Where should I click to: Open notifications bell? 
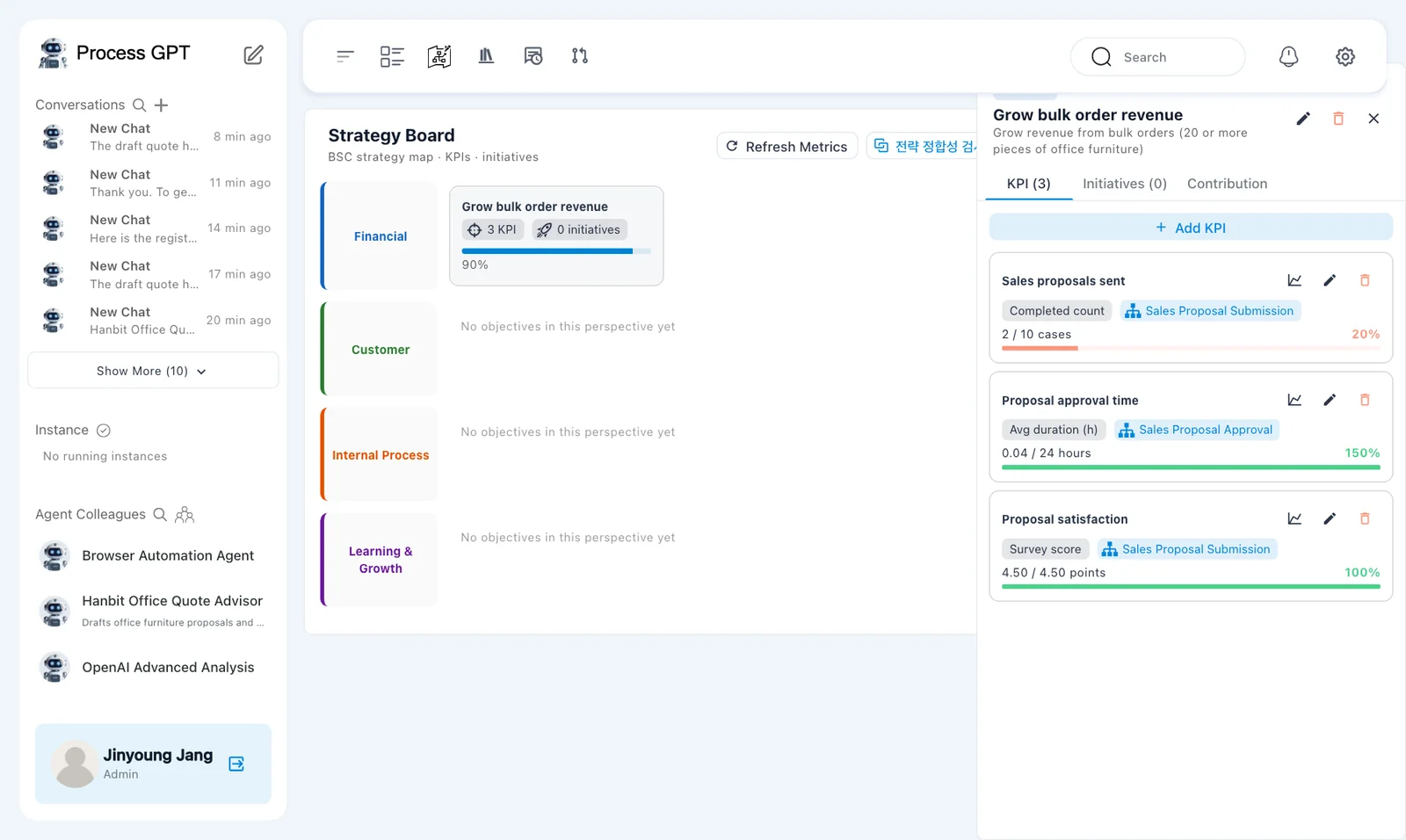(x=1288, y=57)
